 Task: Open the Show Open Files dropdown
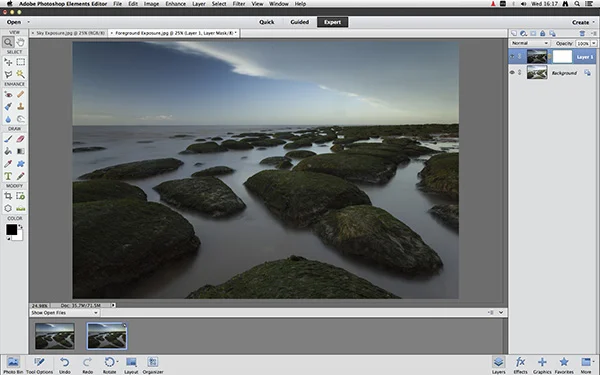pos(64,313)
